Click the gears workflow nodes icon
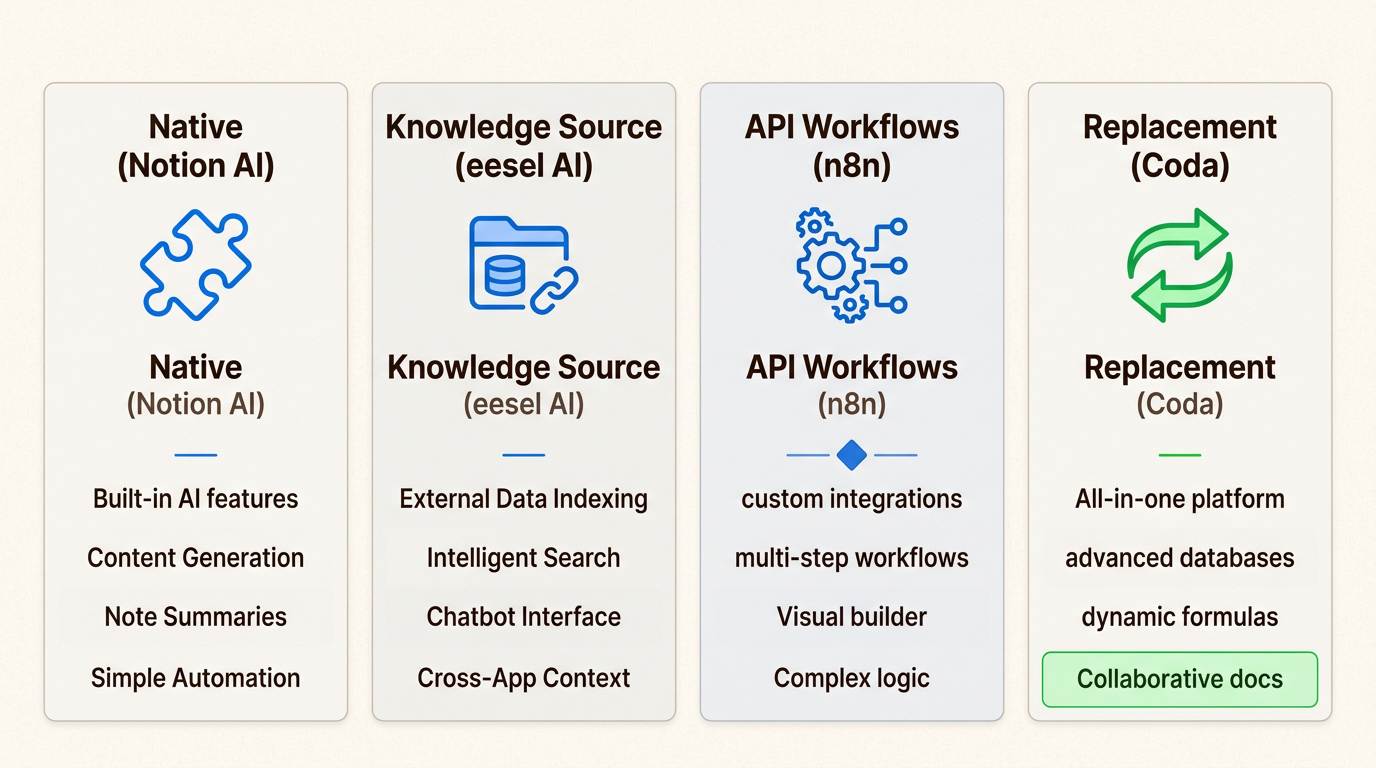This screenshot has width=1376, height=768. pos(851,264)
